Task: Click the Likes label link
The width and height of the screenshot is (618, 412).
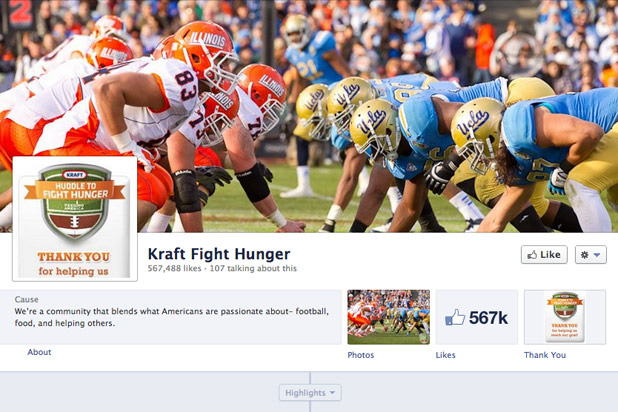Action: click(x=445, y=355)
